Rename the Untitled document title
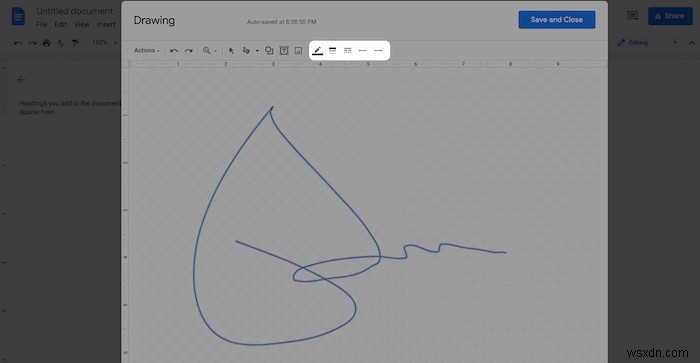The height and width of the screenshot is (363, 700). click(x=75, y=11)
